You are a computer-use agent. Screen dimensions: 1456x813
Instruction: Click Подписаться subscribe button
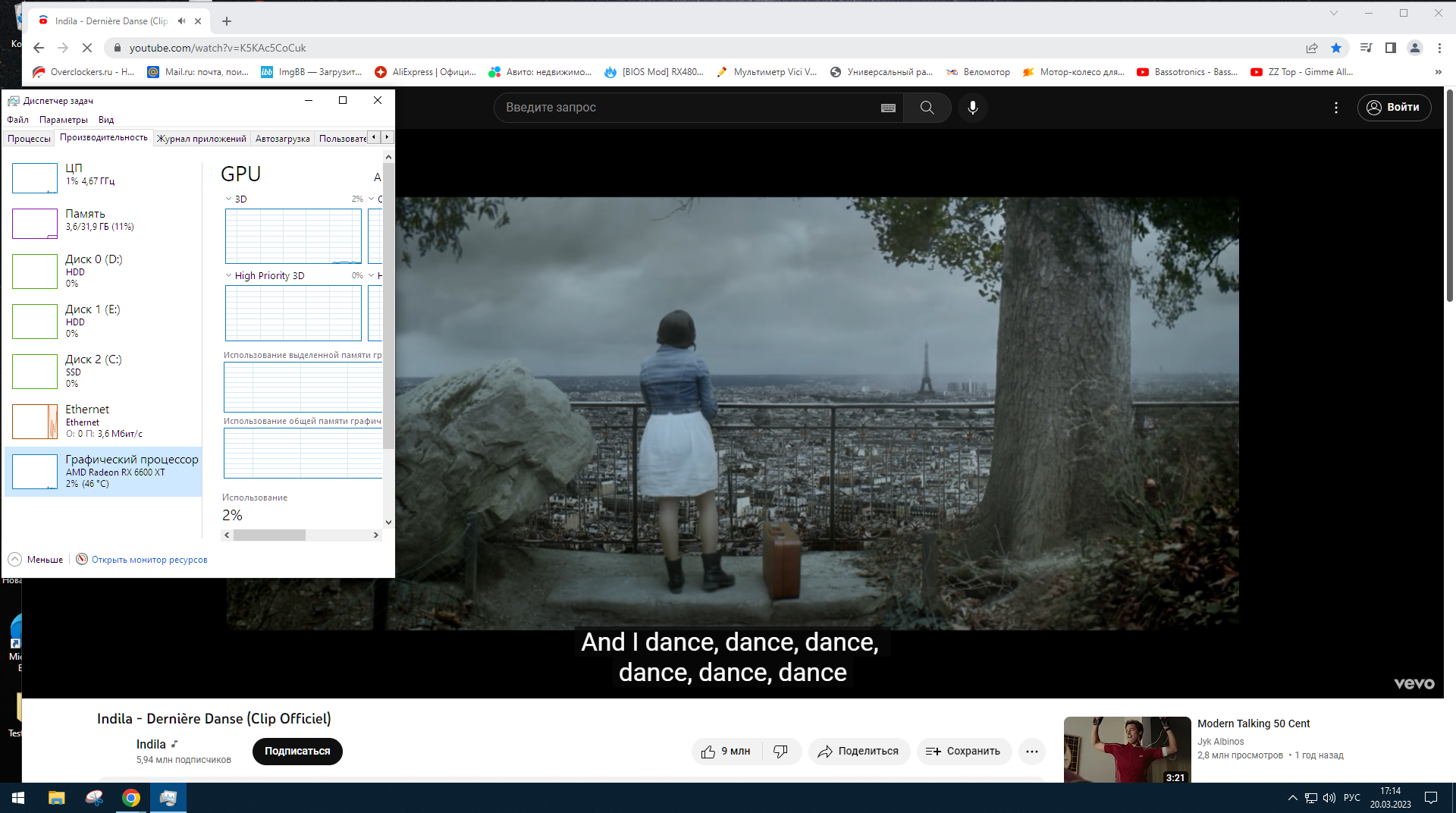point(297,752)
